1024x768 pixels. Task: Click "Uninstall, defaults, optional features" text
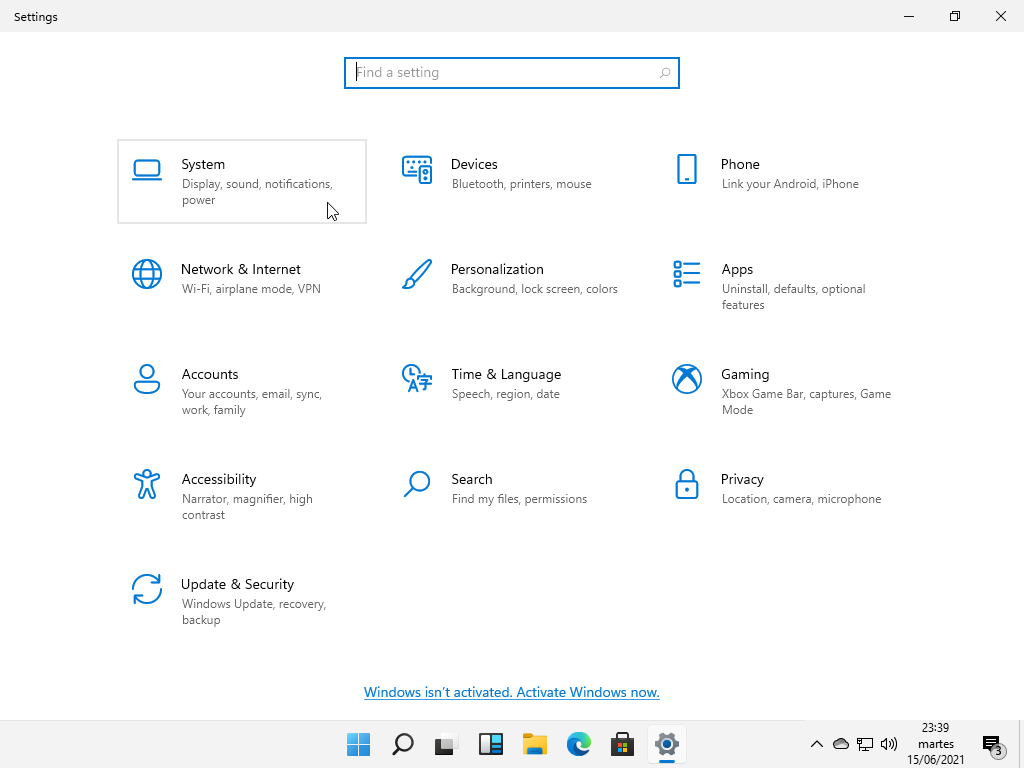click(793, 297)
